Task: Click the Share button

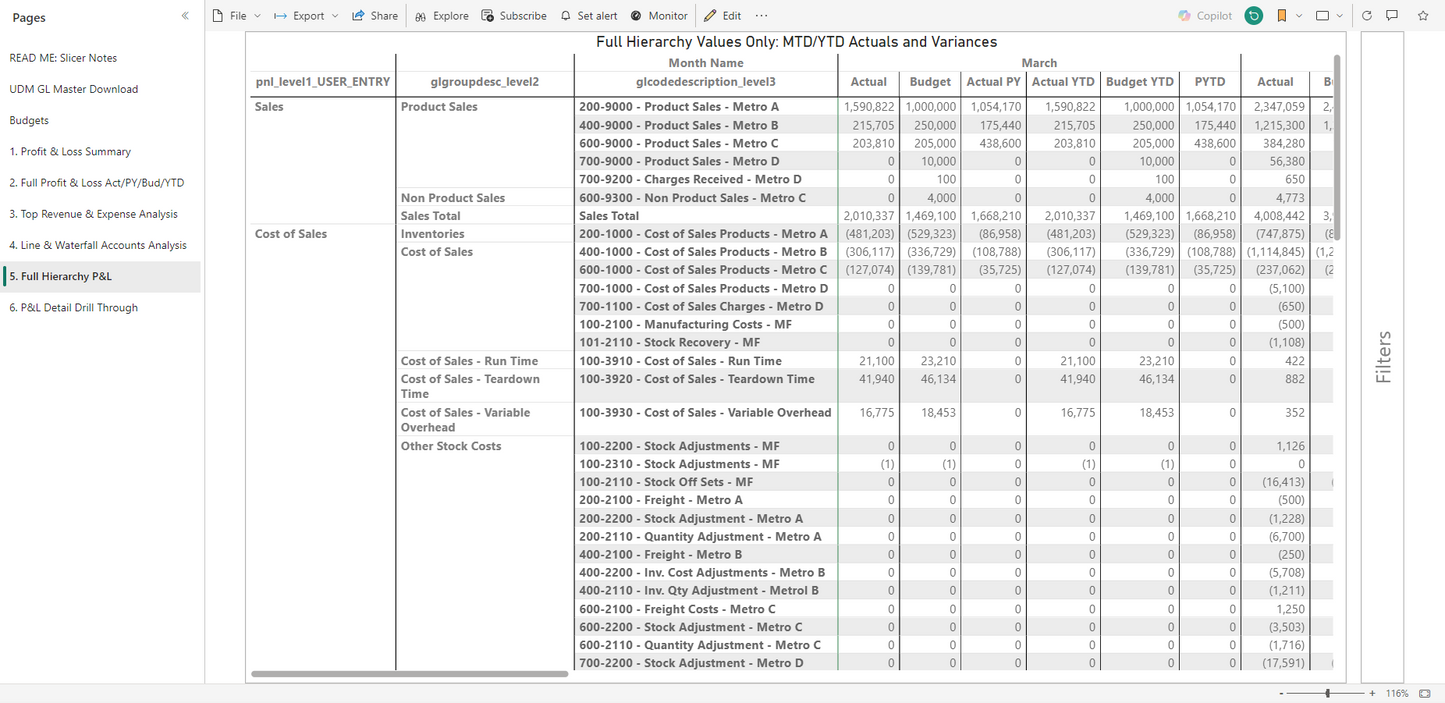Action: (x=375, y=16)
